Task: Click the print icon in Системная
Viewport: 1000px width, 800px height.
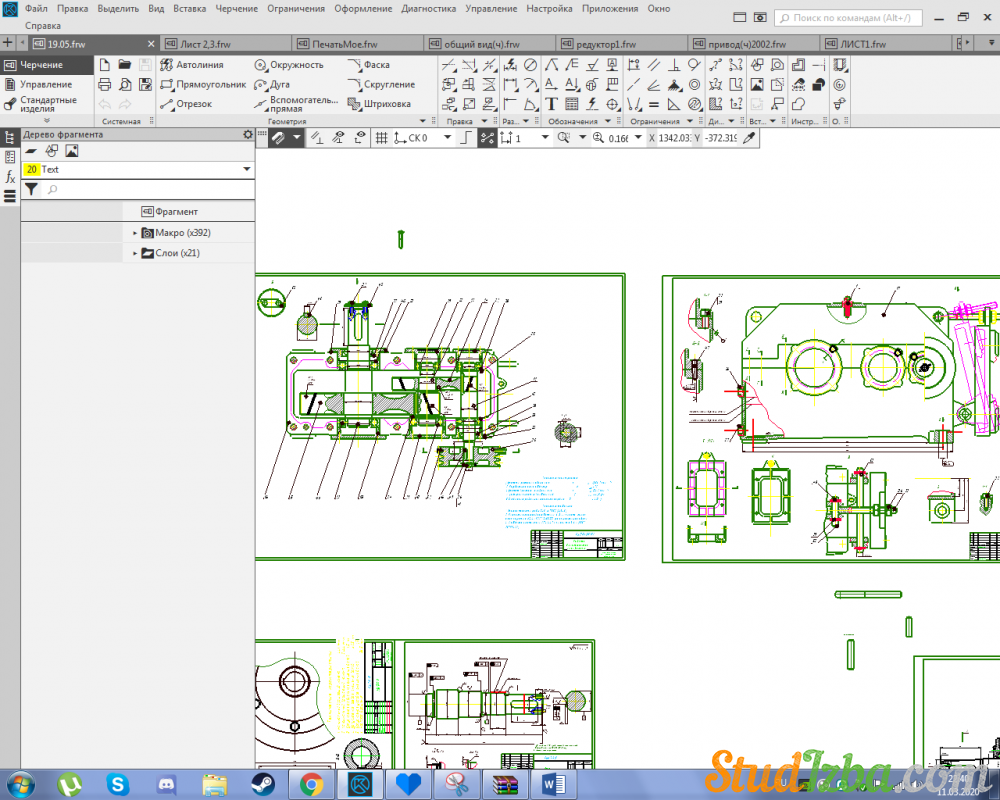Action: (105, 84)
